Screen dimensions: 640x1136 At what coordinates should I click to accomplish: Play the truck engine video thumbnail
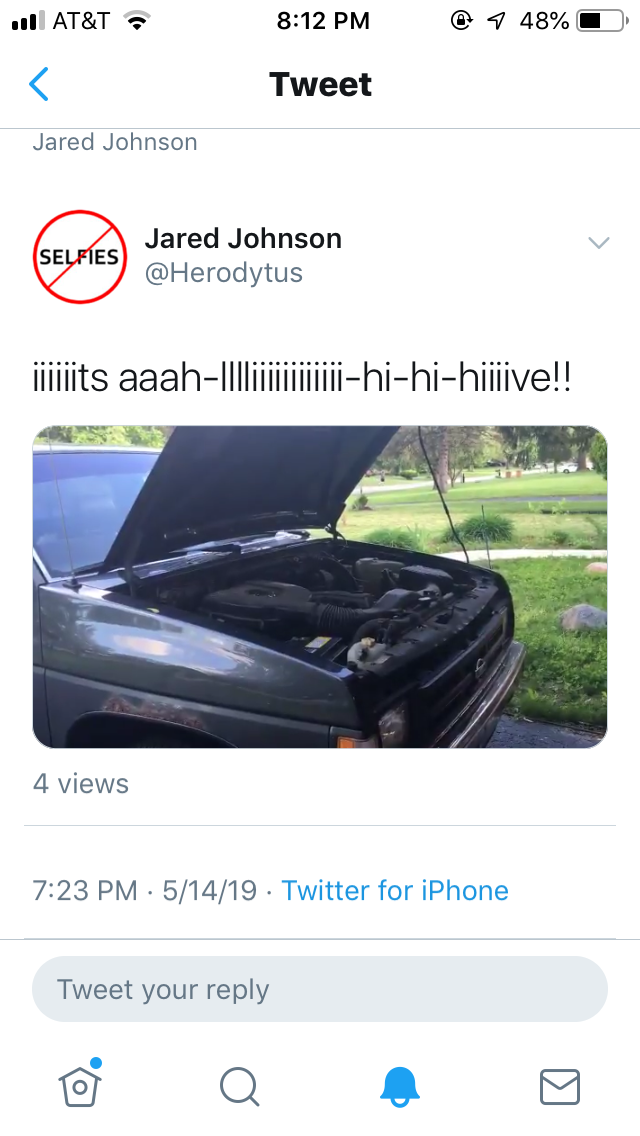coord(320,587)
